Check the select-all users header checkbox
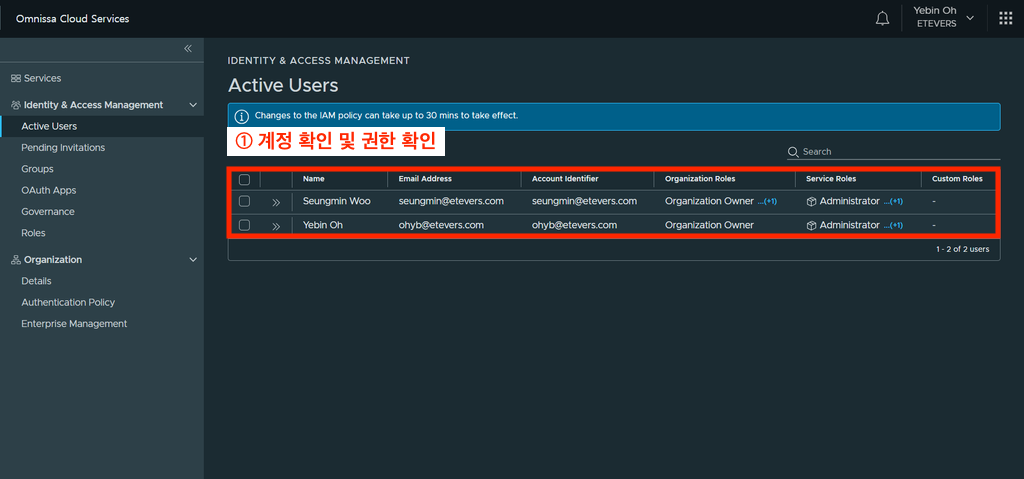 point(244,179)
